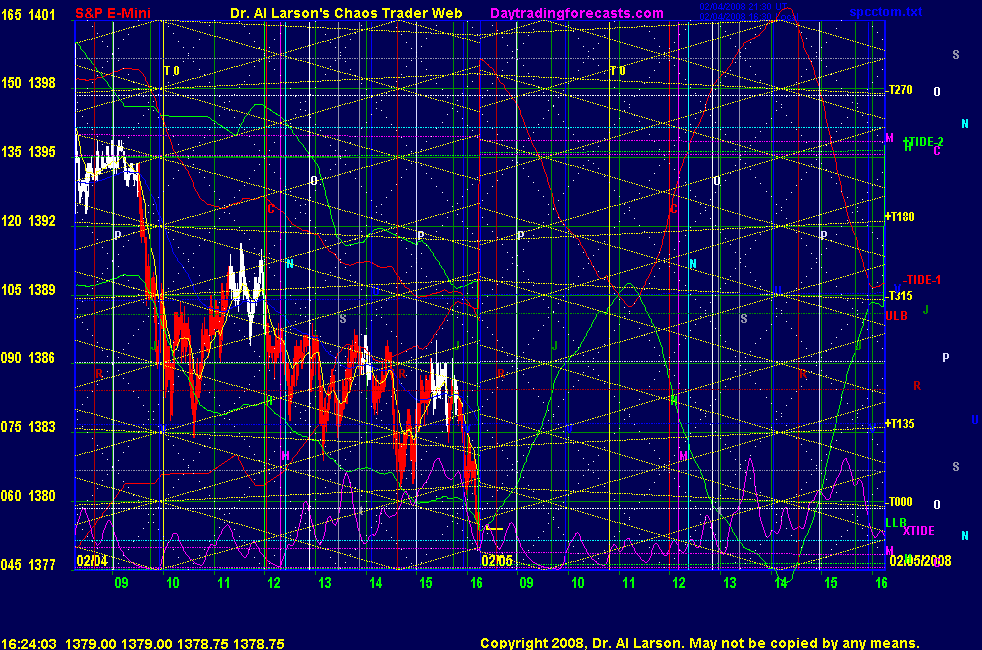Click the "120 1392" price axis label
The width and height of the screenshot is (982, 650).
pyautogui.click(x=28, y=220)
